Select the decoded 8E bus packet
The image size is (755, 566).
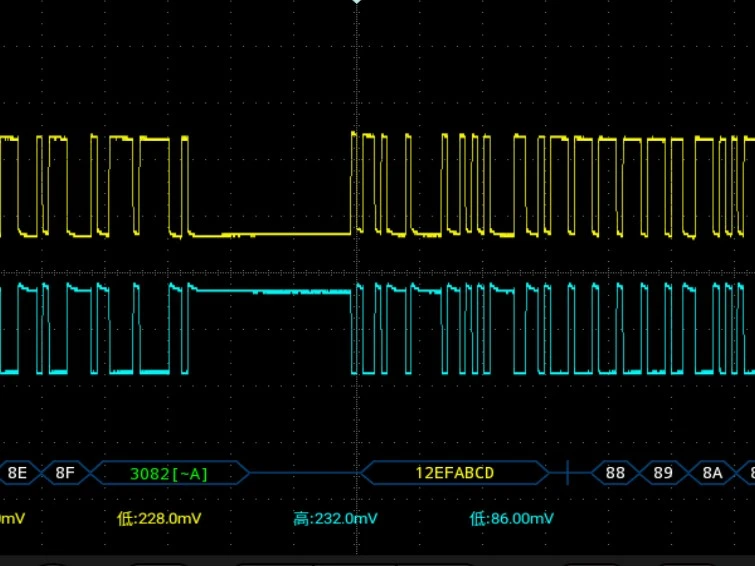(19, 473)
